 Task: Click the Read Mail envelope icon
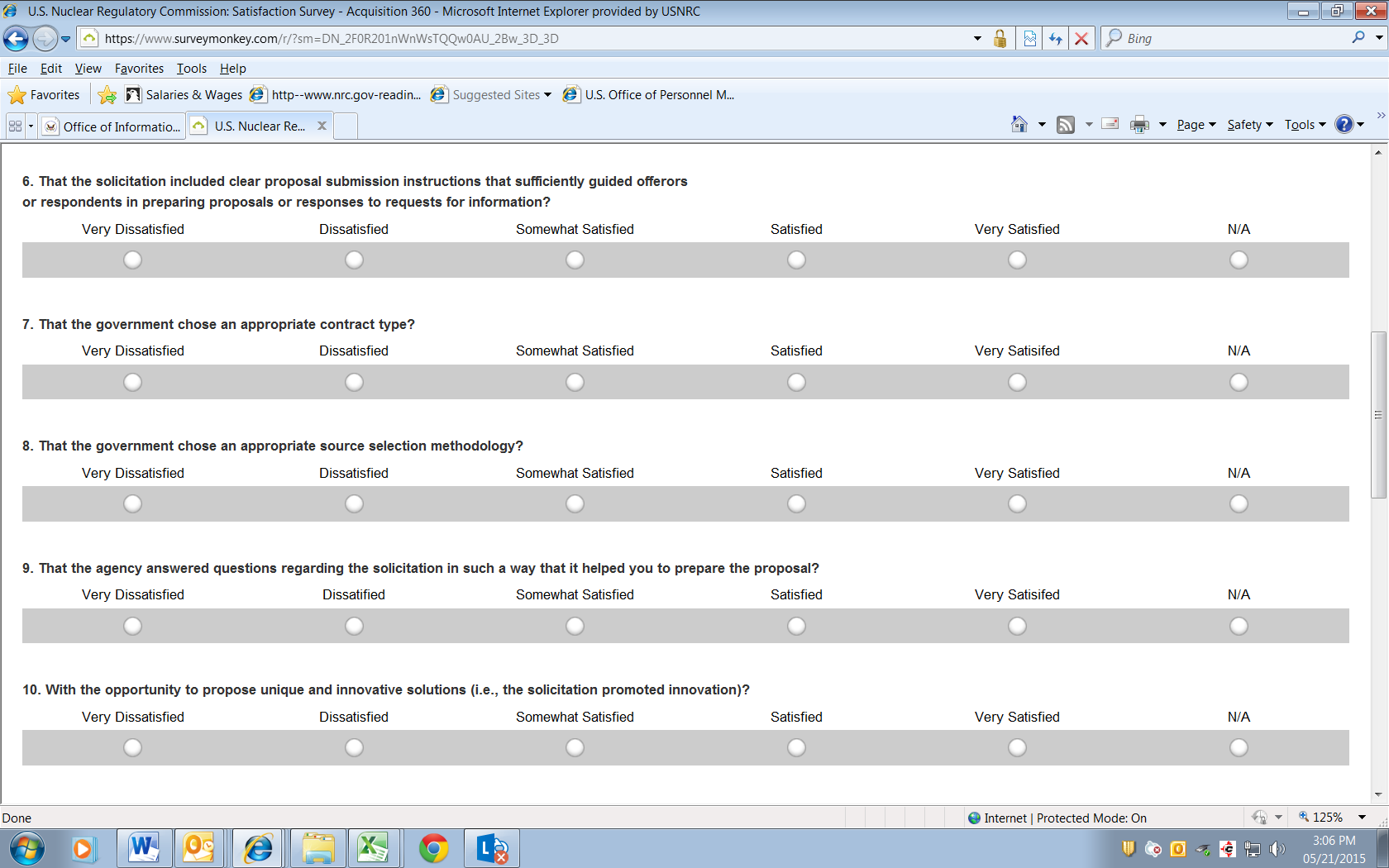[x=1110, y=124]
